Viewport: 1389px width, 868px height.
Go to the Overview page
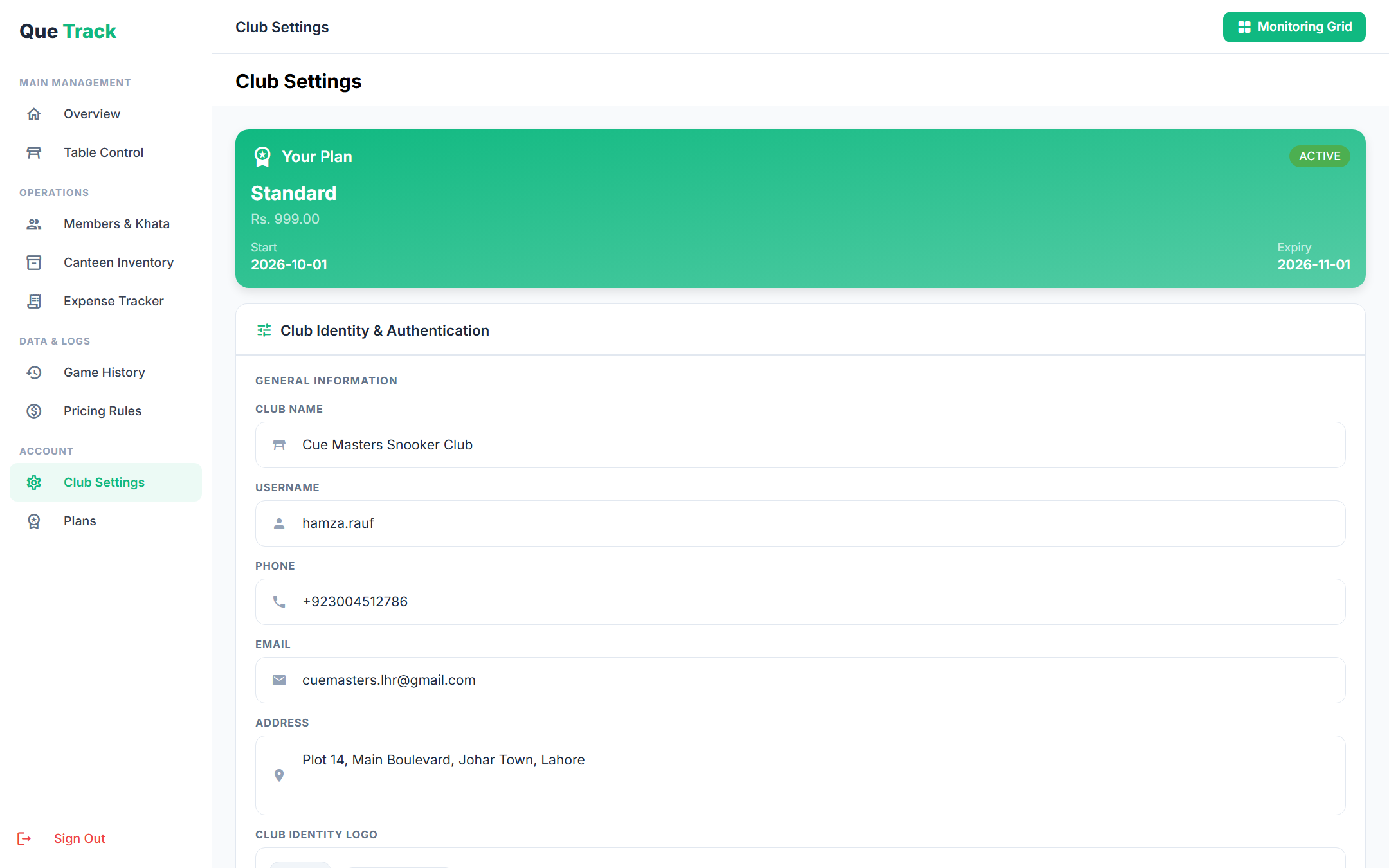(x=105, y=114)
